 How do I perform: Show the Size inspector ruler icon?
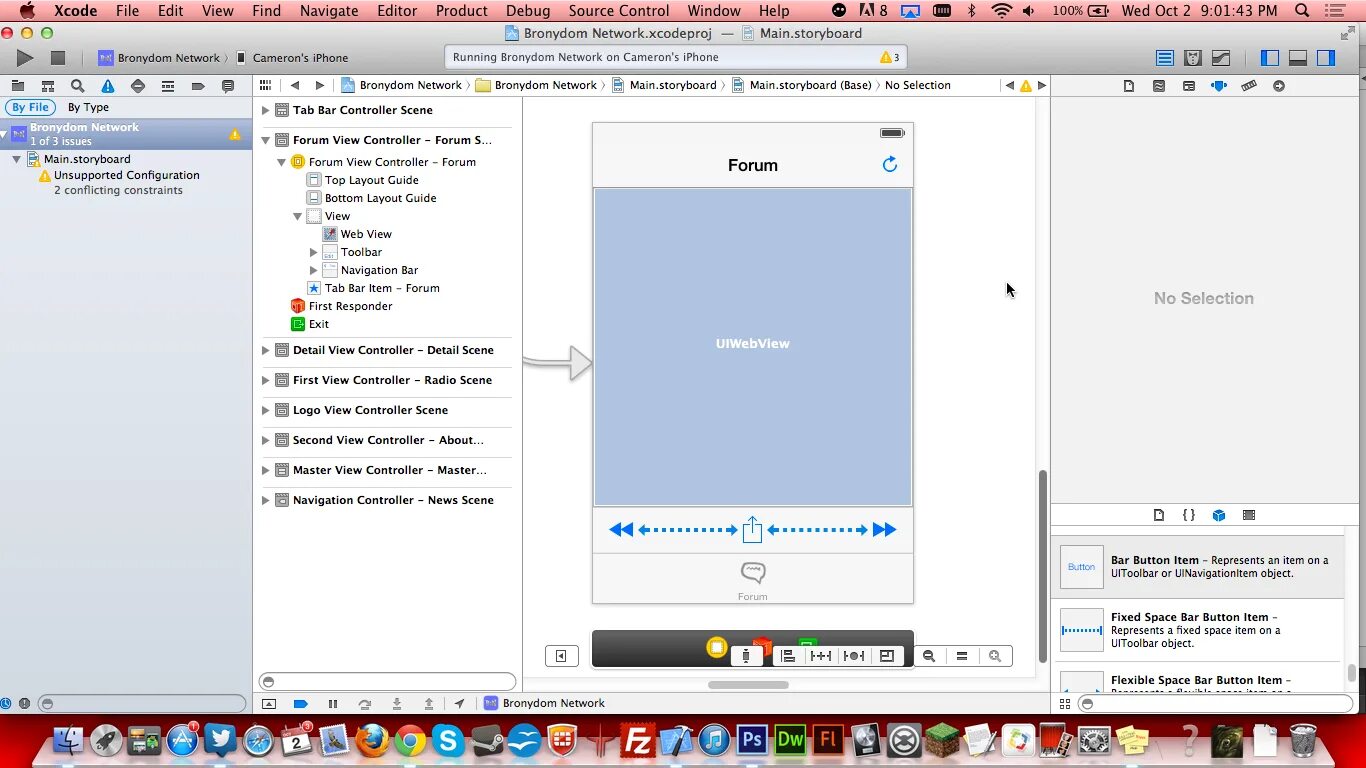point(1249,86)
